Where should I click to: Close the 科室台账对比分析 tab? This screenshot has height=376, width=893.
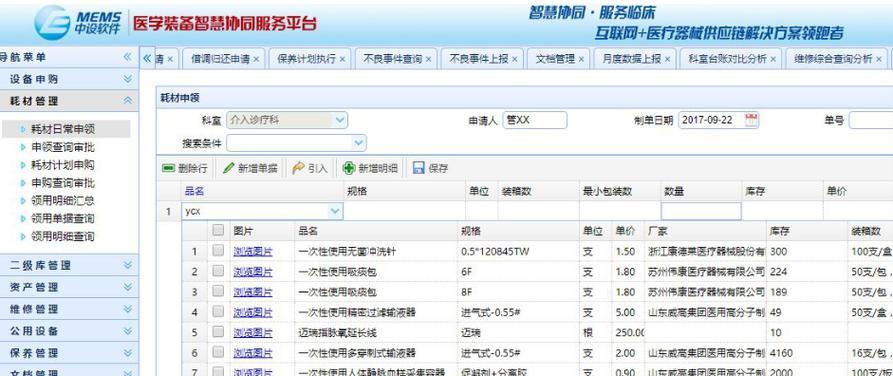pyautogui.click(x=773, y=59)
